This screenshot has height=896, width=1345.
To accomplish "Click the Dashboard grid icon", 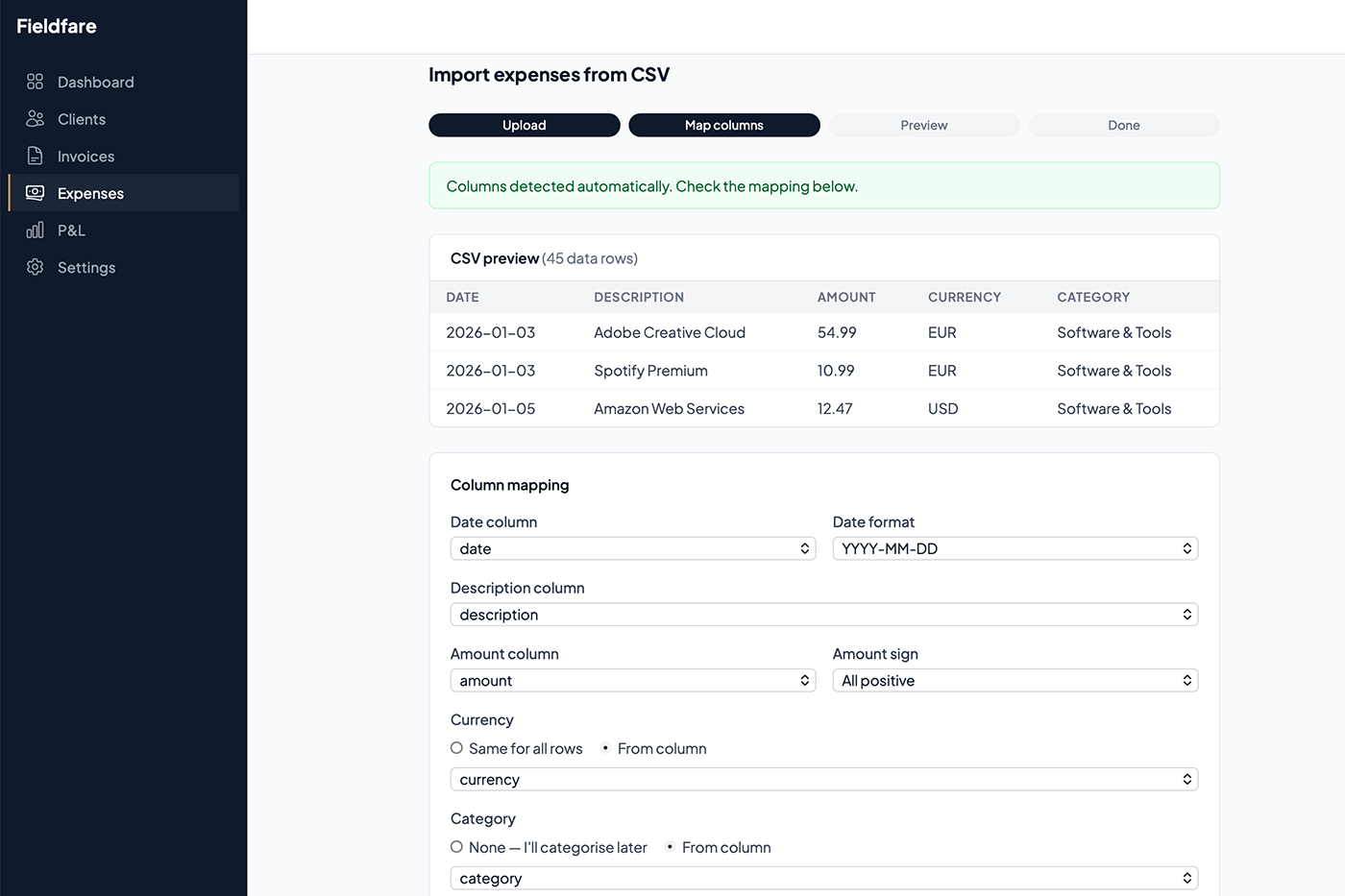I will pyautogui.click(x=36, y=82).
